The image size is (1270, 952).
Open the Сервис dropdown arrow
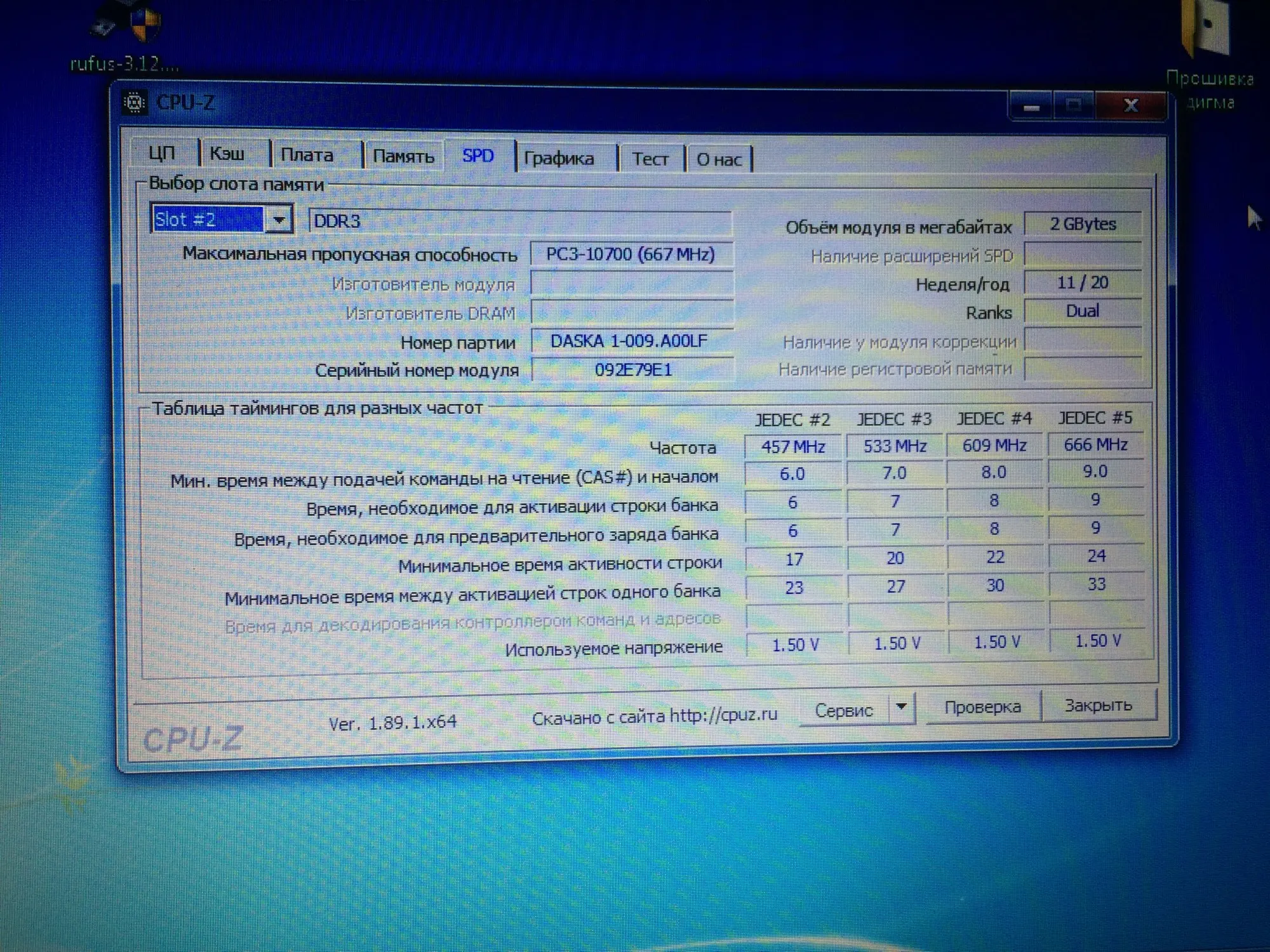coord(902,708)
